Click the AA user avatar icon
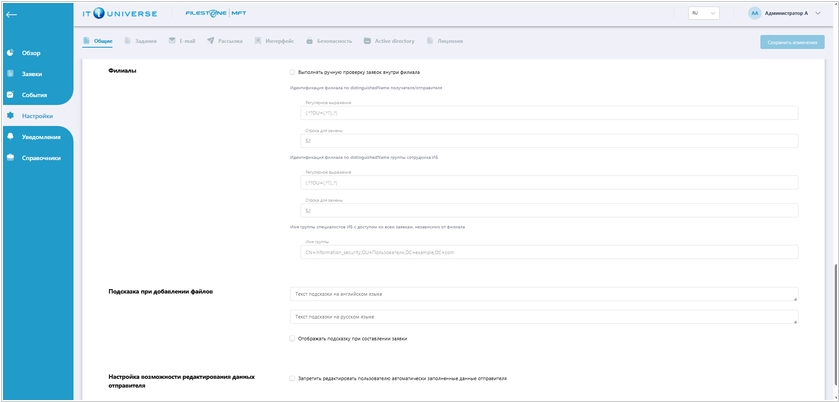This screenshot has height=402, width=839. point(754,13)
